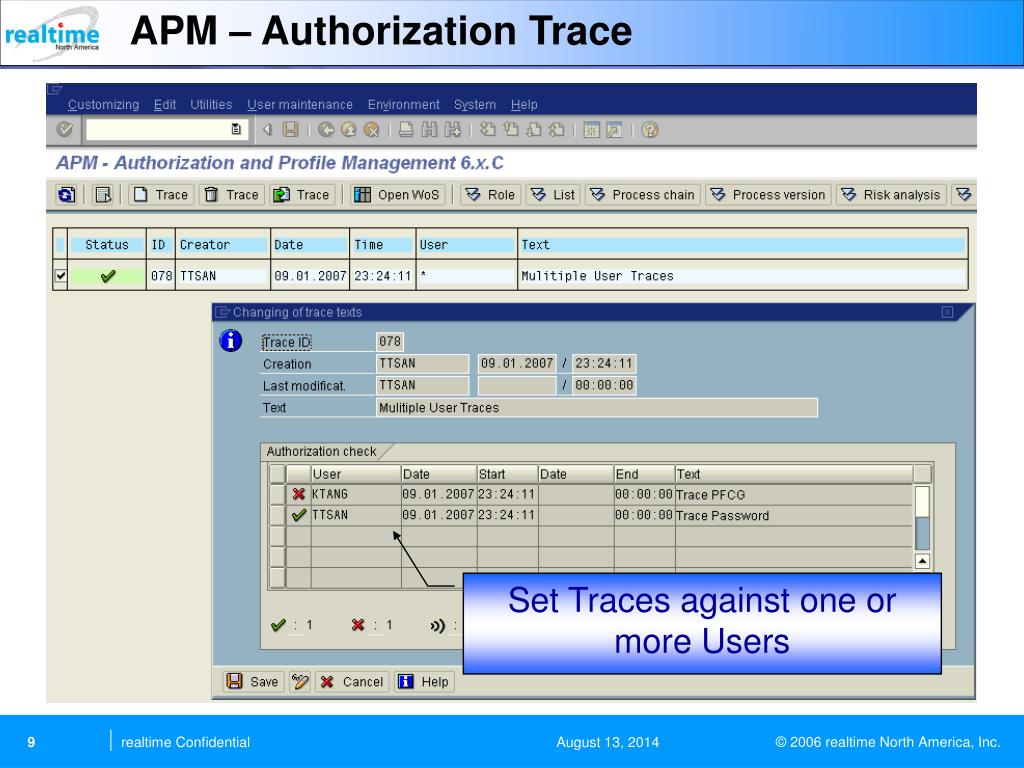Click the red X status icon for KTANG

point(298,494)
